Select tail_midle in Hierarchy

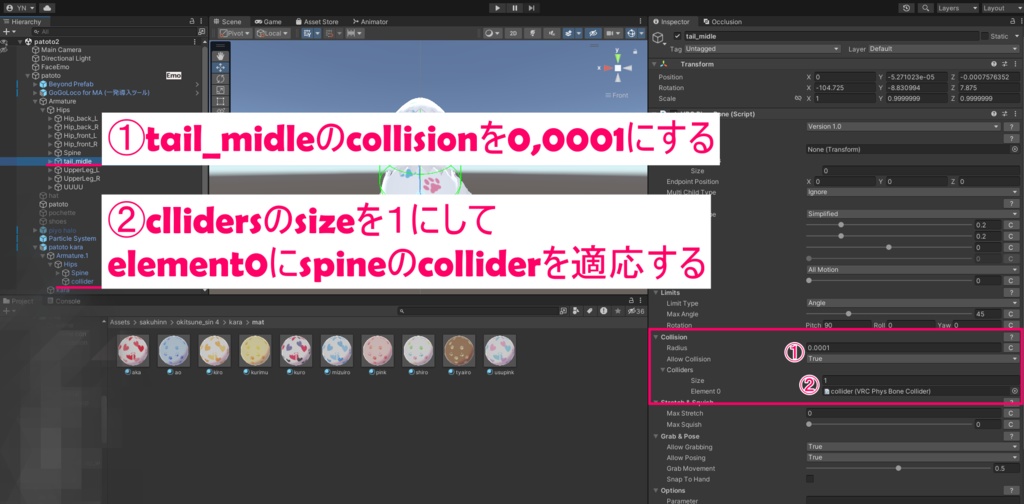click(x=77, y=161)
